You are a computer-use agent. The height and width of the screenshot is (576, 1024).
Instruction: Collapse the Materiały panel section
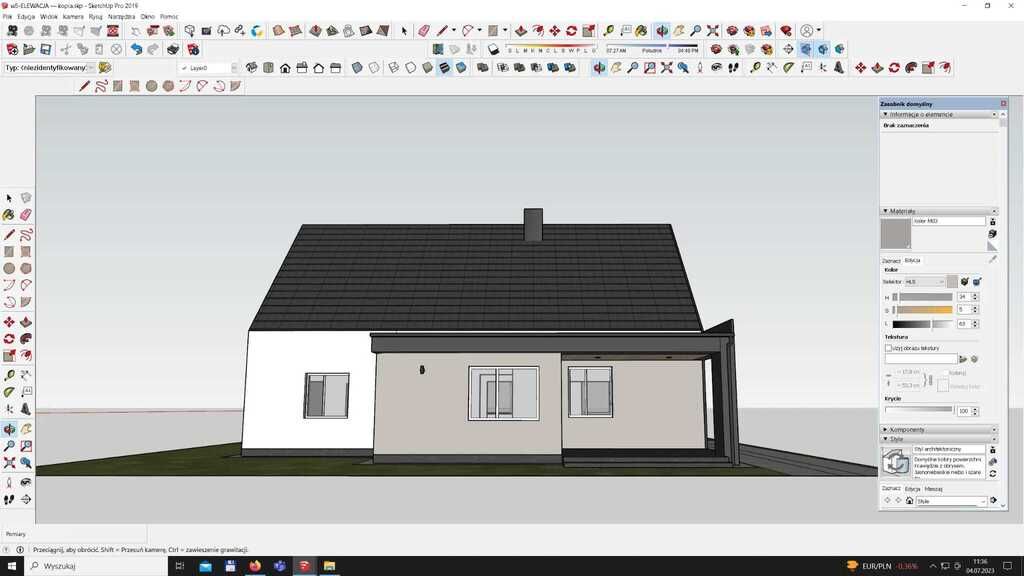click(x=885, y=211)
